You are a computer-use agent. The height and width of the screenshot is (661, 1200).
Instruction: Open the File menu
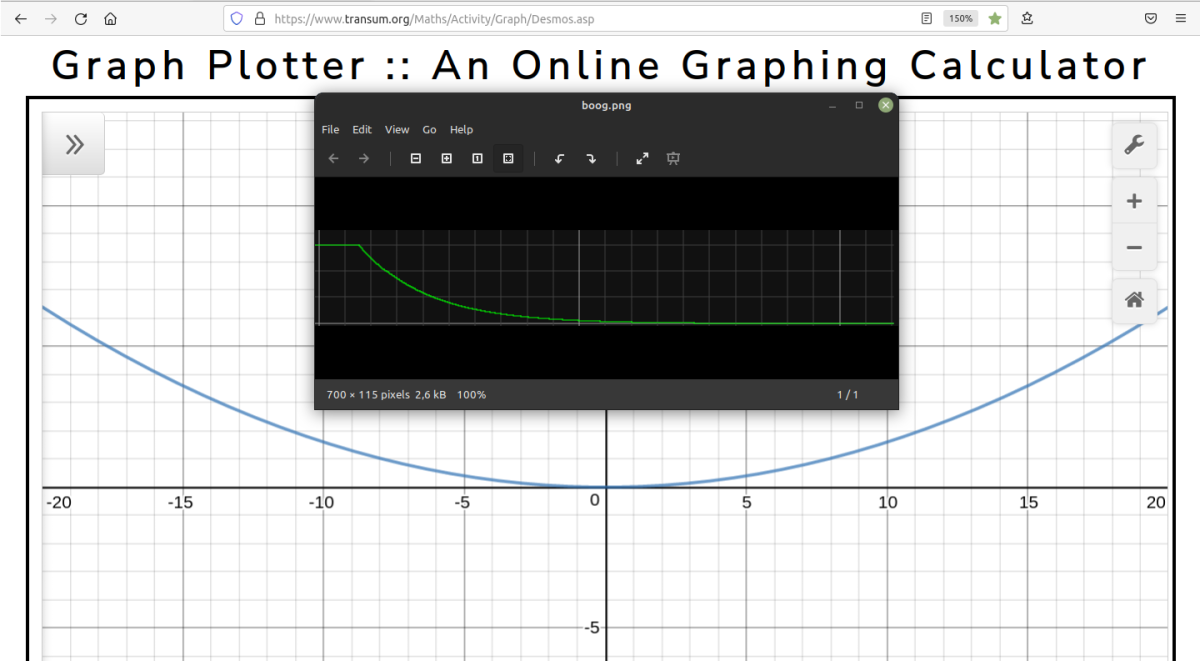330,130
